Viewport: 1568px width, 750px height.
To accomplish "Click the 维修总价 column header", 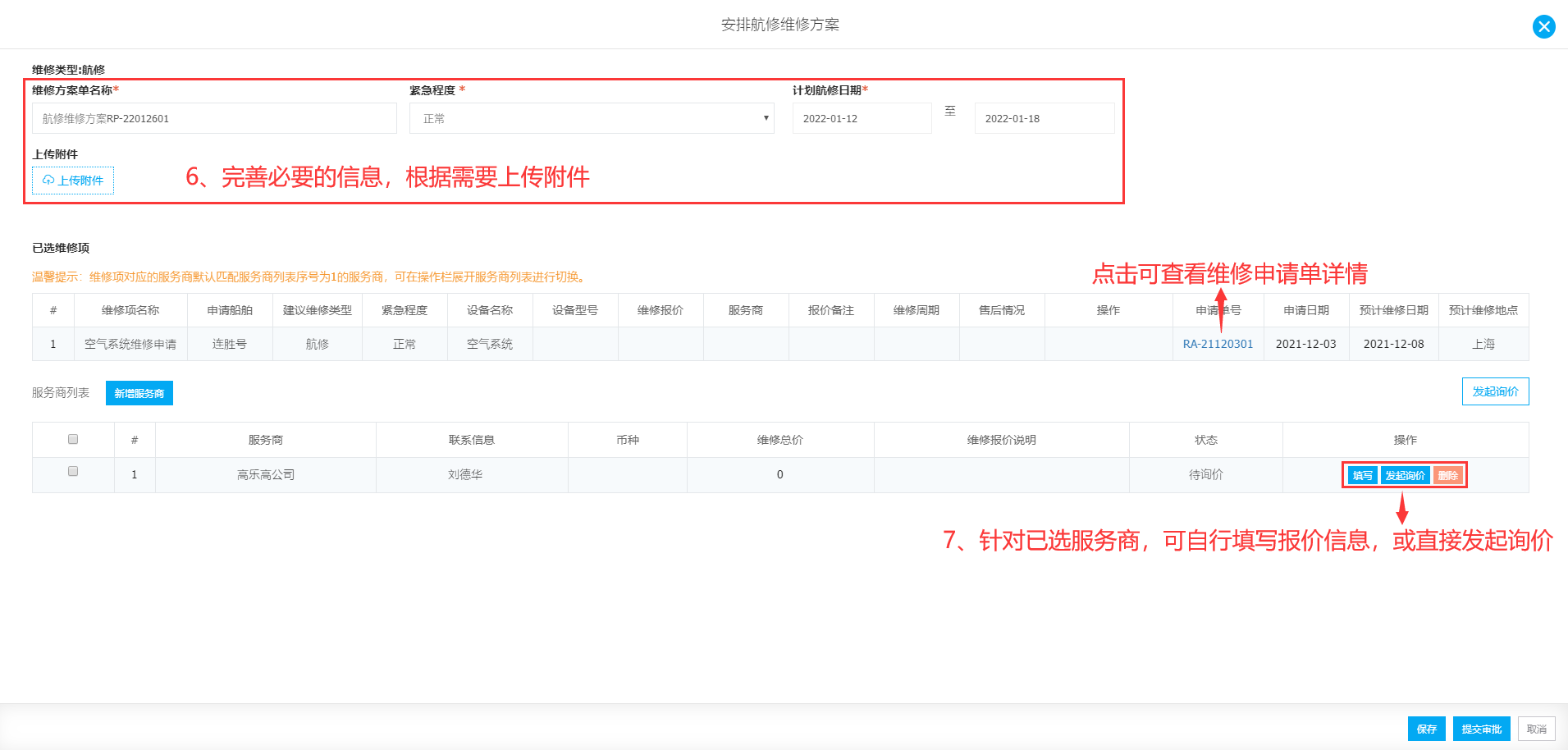I will [780, 440].
